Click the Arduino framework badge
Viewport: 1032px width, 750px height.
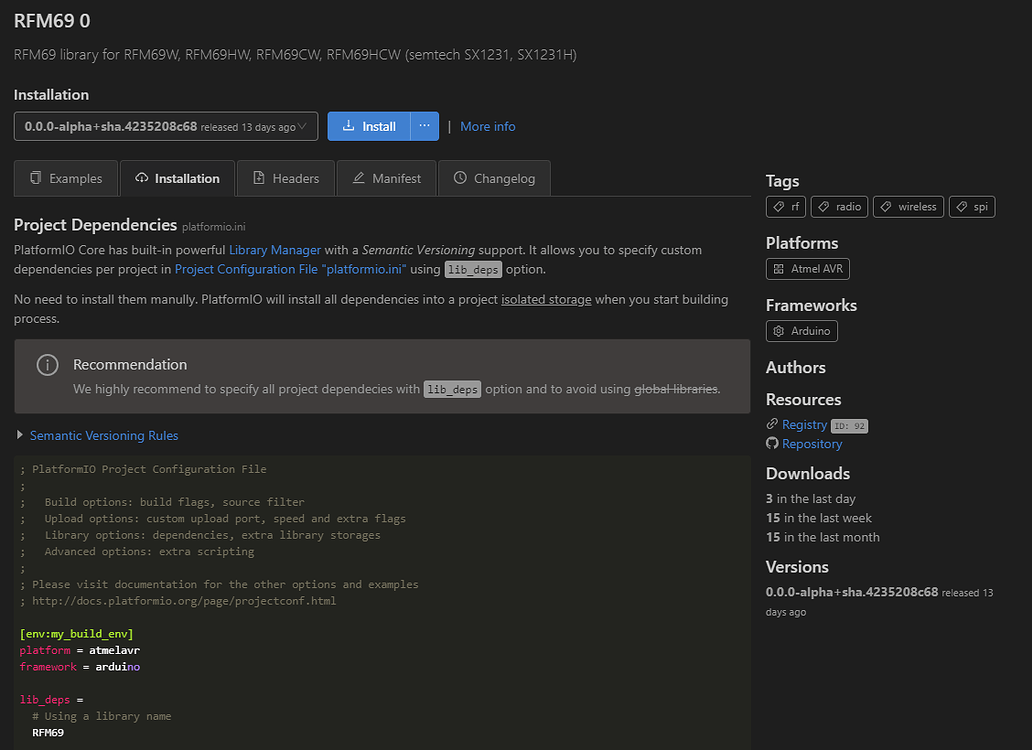[802, 331]
